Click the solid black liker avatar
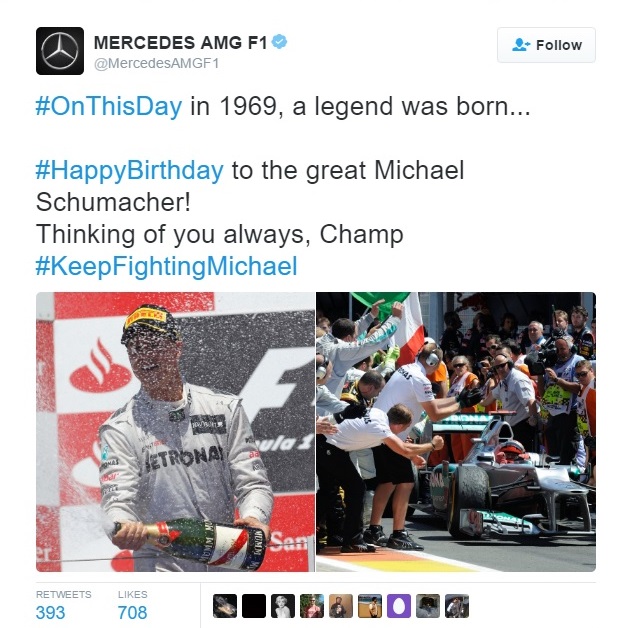The width and height of the screenshot is (631, 628). coord(254,606)
